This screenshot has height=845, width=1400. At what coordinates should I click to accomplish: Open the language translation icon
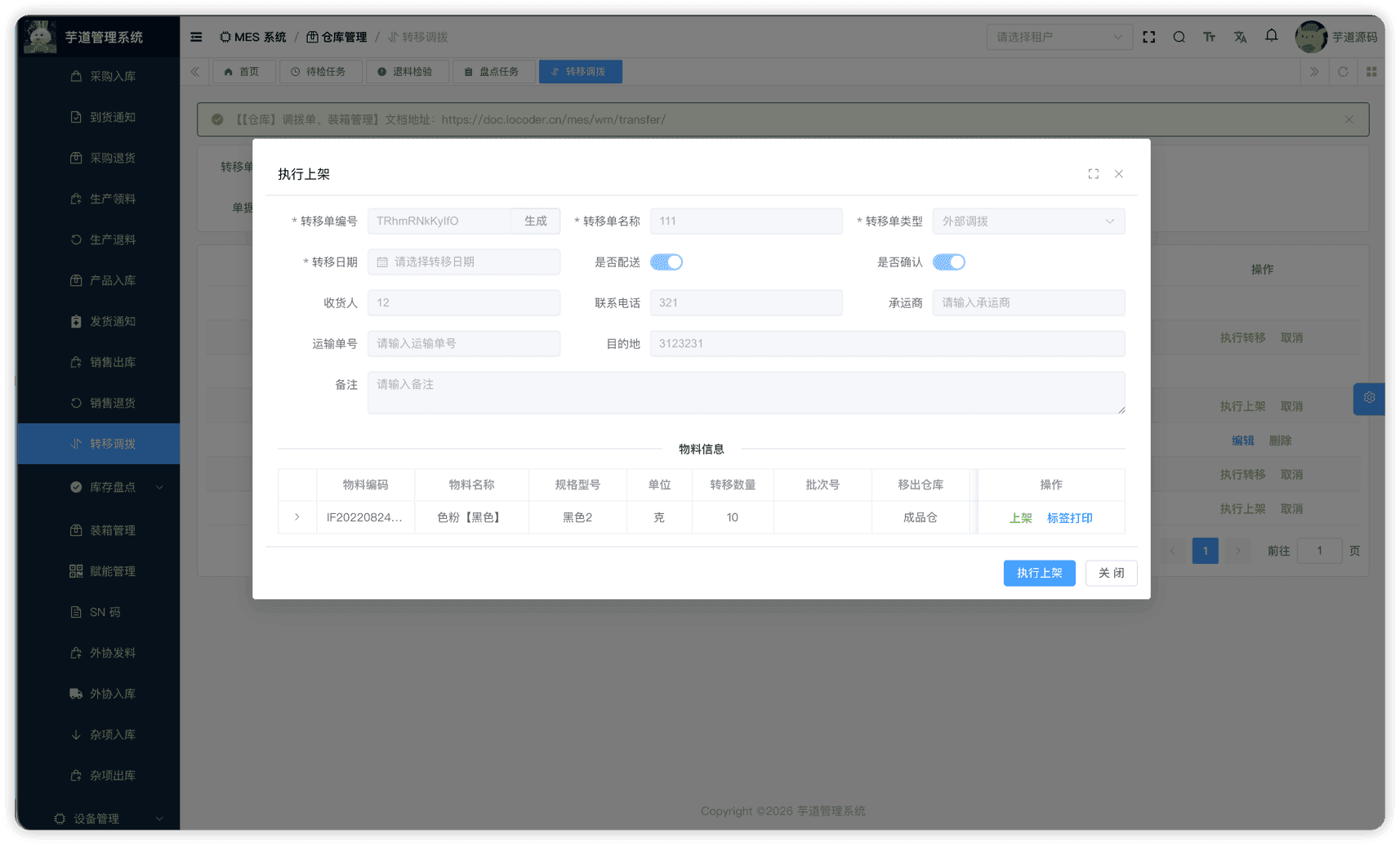[1240, 37]
